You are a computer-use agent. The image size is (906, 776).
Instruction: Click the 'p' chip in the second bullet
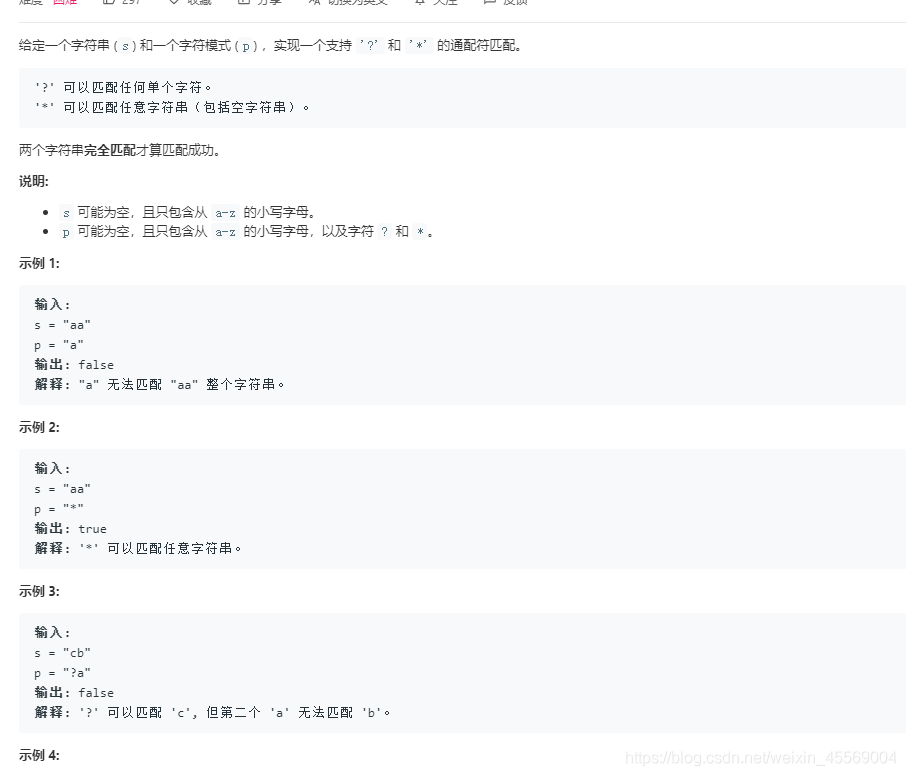(x=66, y=232)
